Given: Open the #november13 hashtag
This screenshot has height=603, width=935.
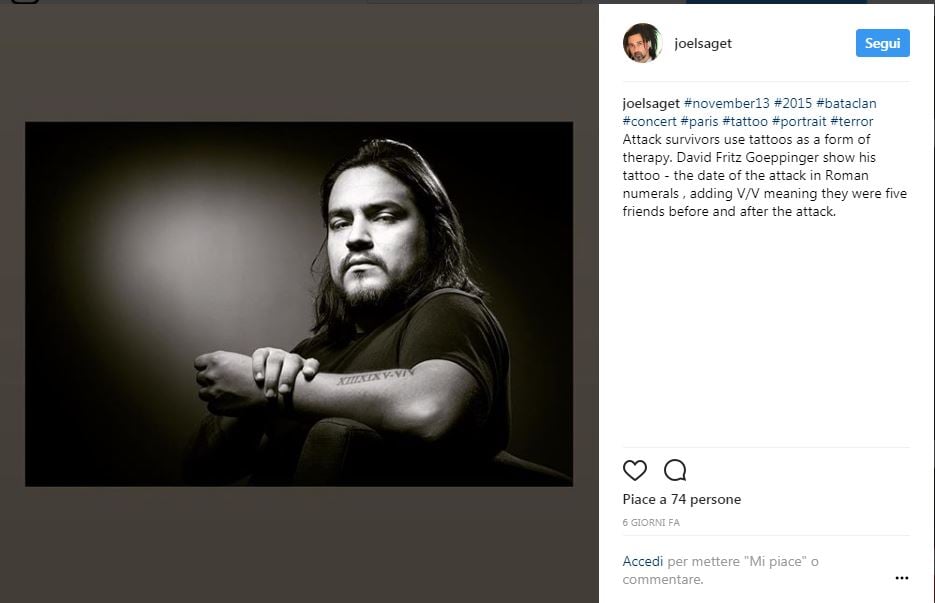Looking at the screenshot, I should coord(726,103).
